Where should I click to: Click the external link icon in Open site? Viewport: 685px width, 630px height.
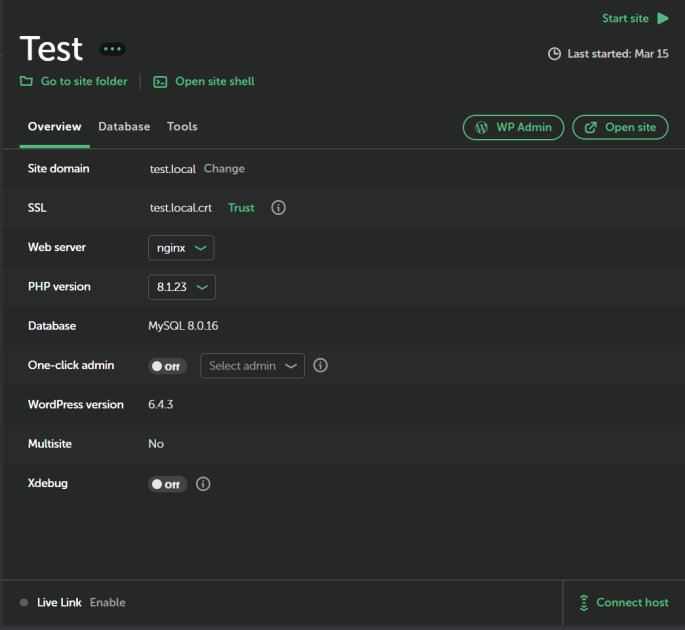click(591, 128)
